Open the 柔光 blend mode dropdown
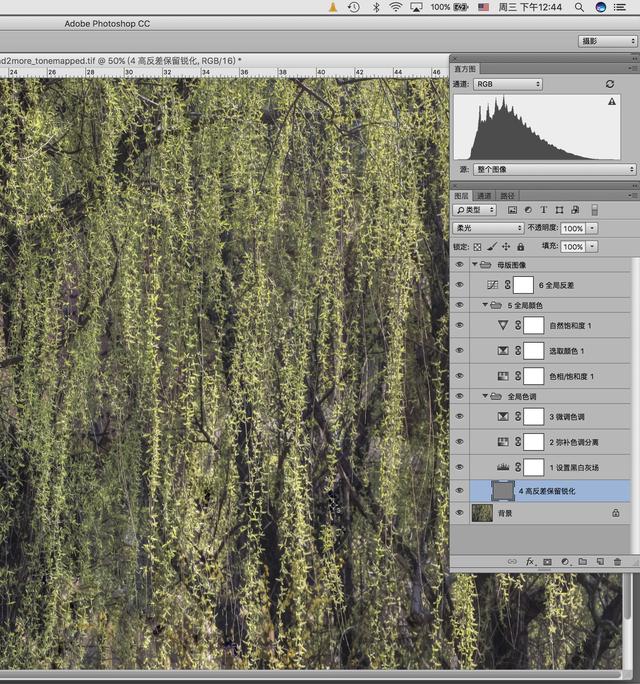 (490, 228)
